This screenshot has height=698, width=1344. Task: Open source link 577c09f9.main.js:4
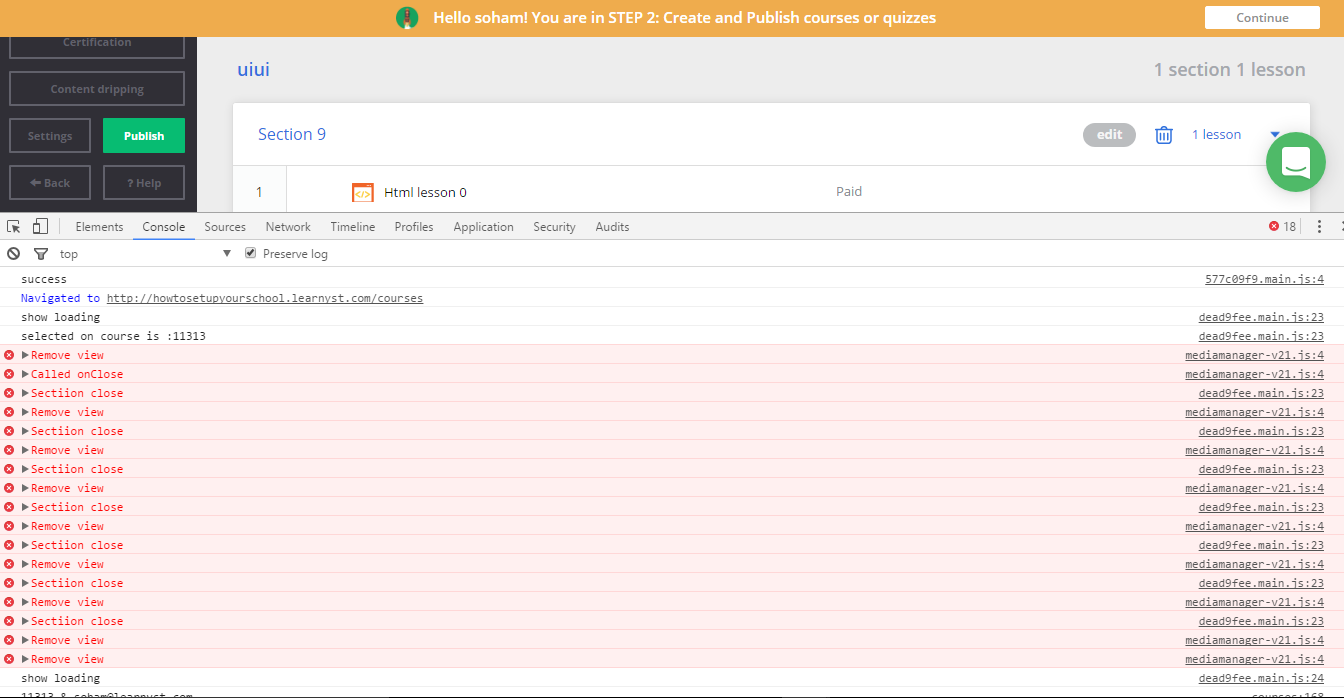[x=1264, y=279]
